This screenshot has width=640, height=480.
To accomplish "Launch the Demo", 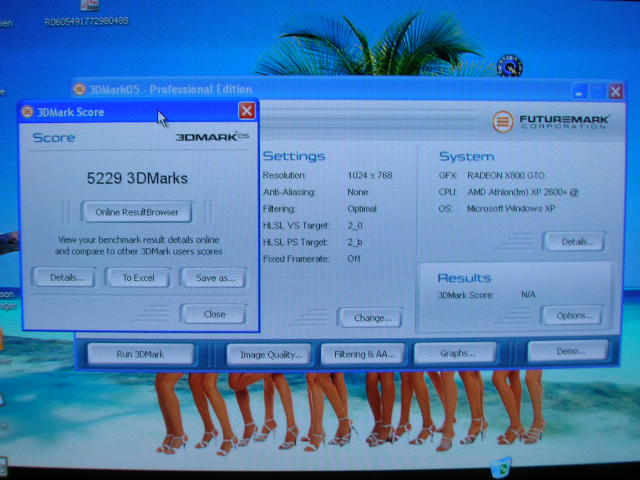I will [568, 351].
